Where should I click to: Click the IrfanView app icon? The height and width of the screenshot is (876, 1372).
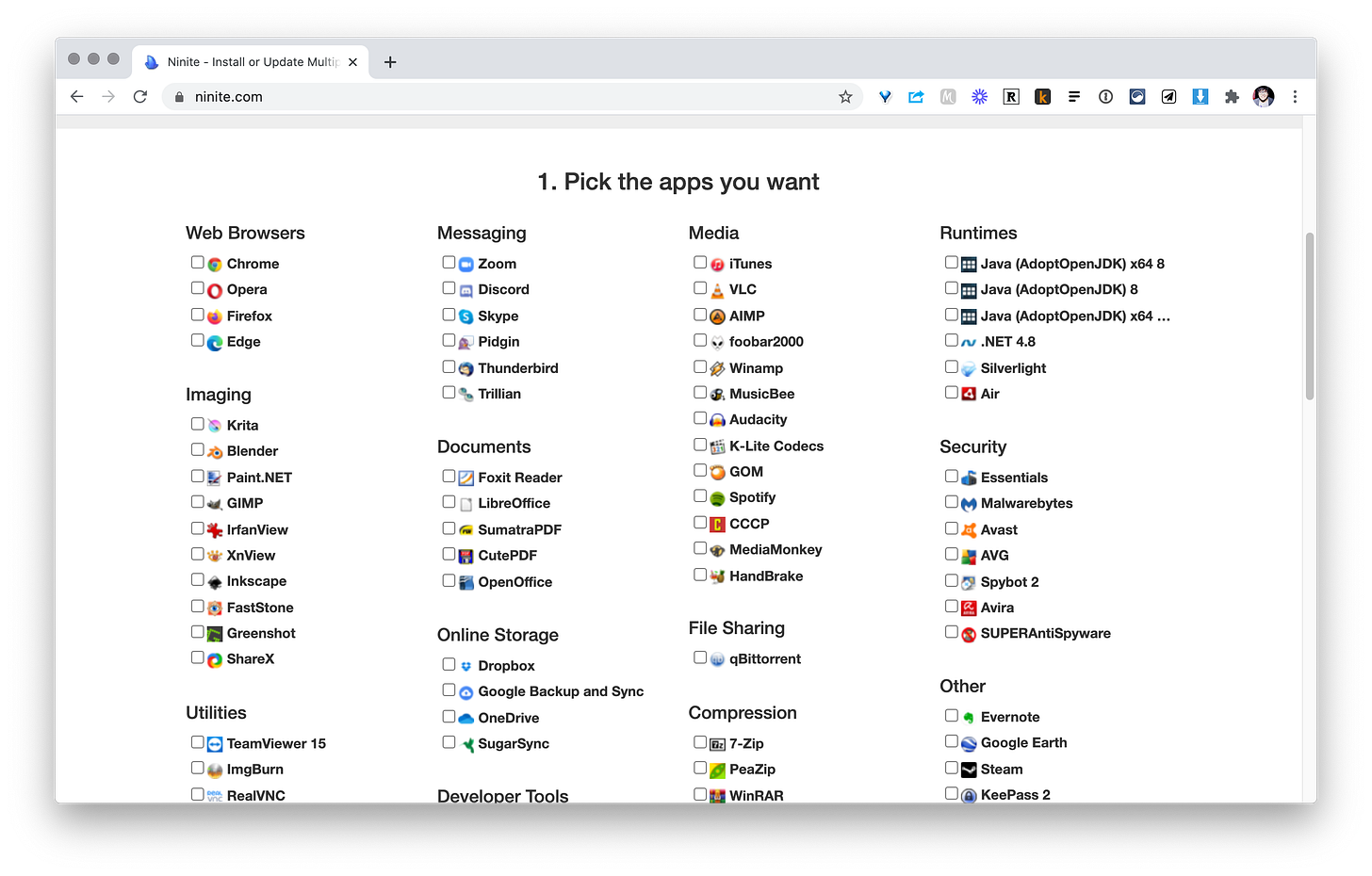pyautogui.click(x=215, y=530)
